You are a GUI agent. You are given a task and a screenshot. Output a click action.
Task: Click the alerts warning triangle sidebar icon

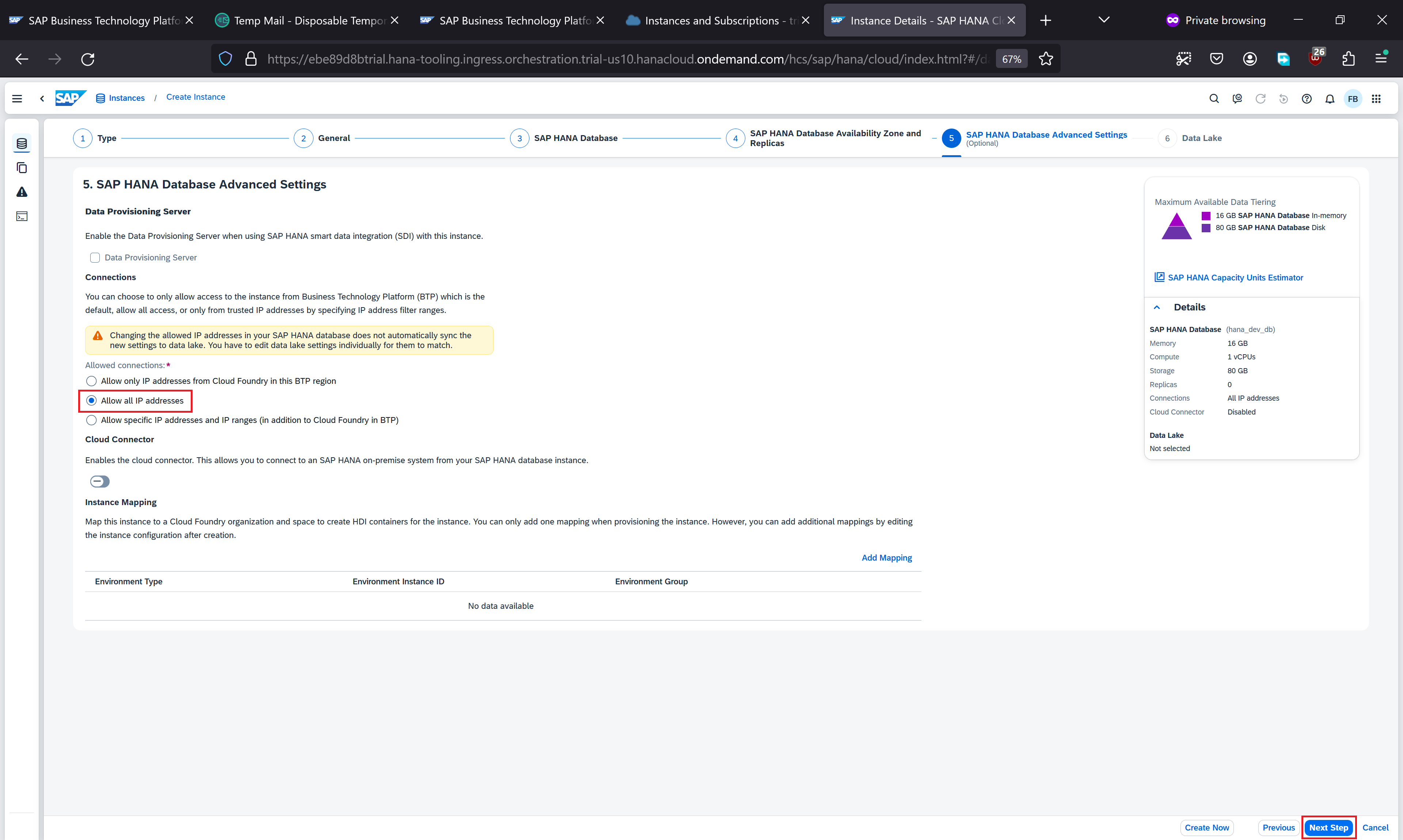click(x=22, y=192)
